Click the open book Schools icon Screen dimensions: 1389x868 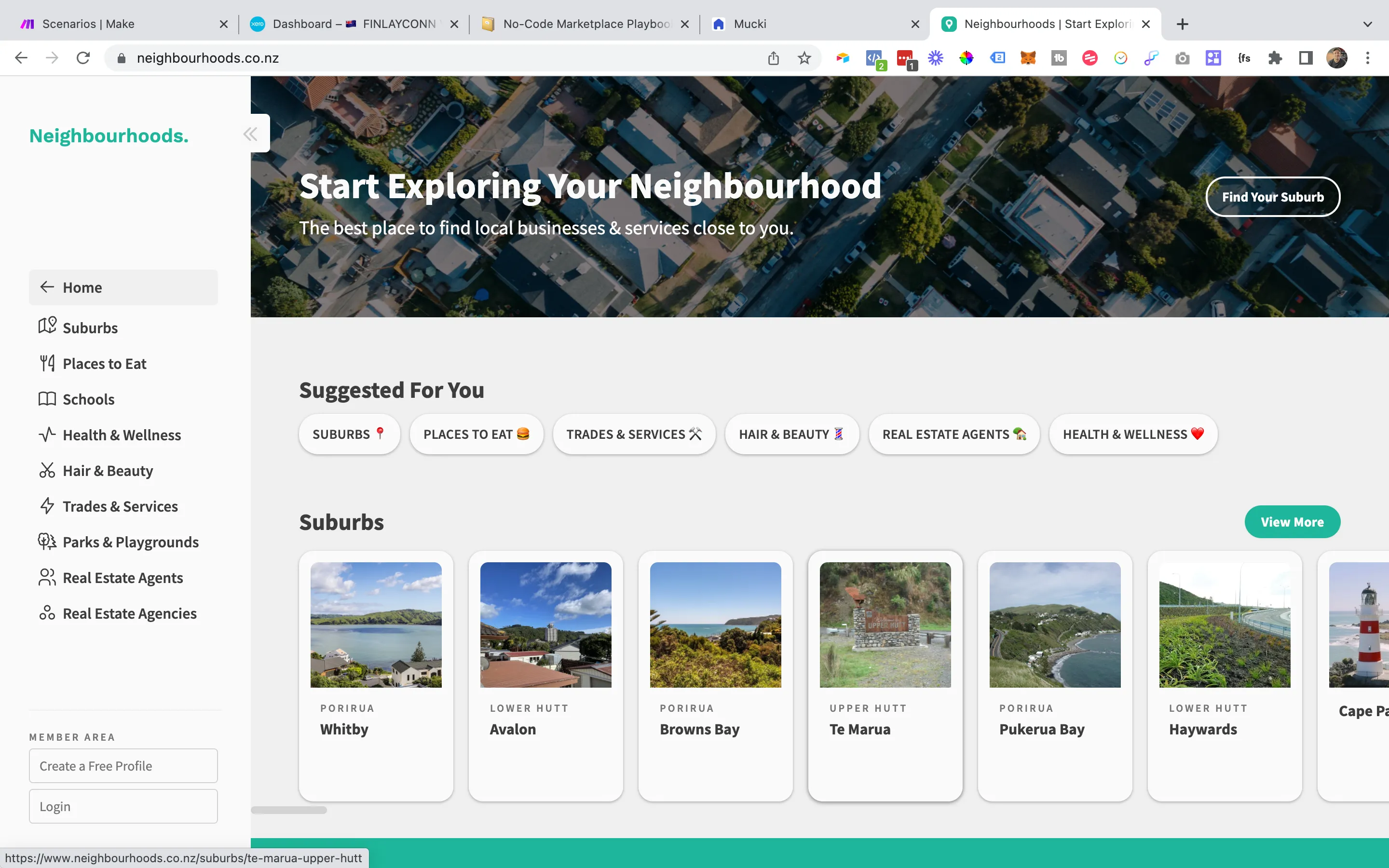(x=47, y=398)
